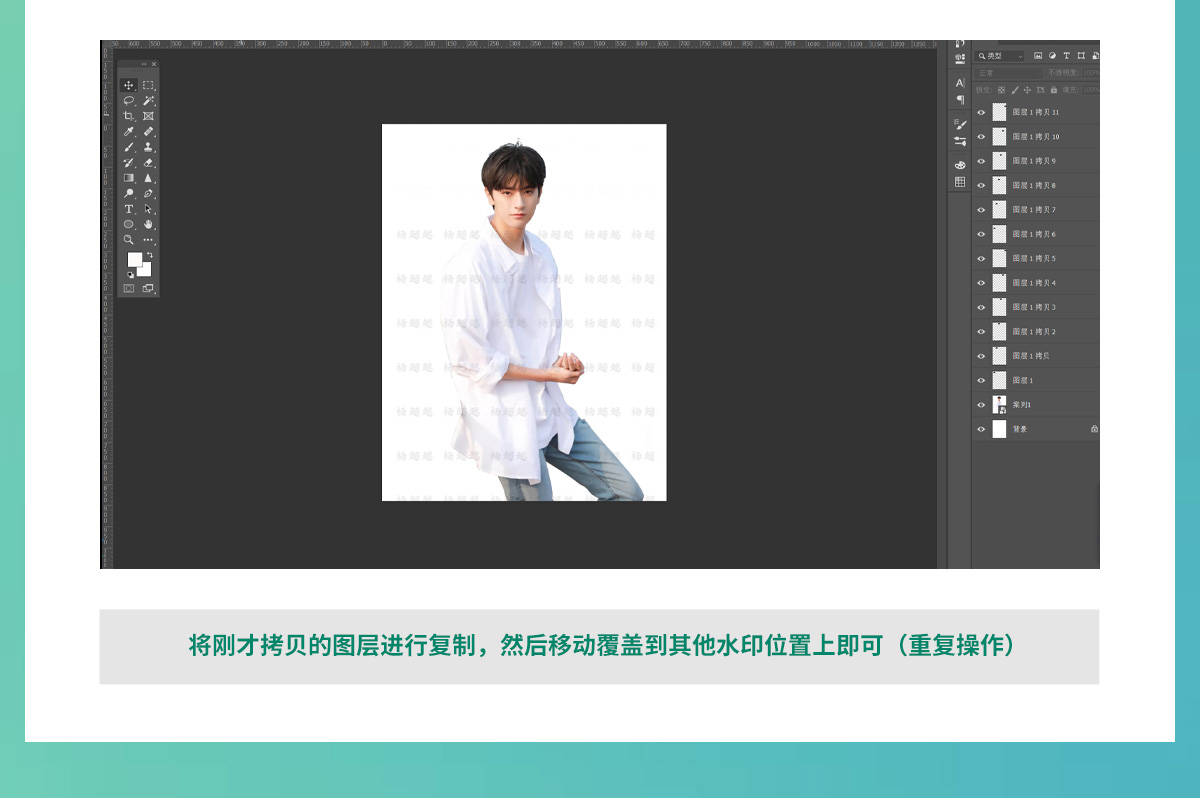Viewport: 1200px width, 798px height.
Task: Select the Clone Stamp tool
Action: [148, 147]
